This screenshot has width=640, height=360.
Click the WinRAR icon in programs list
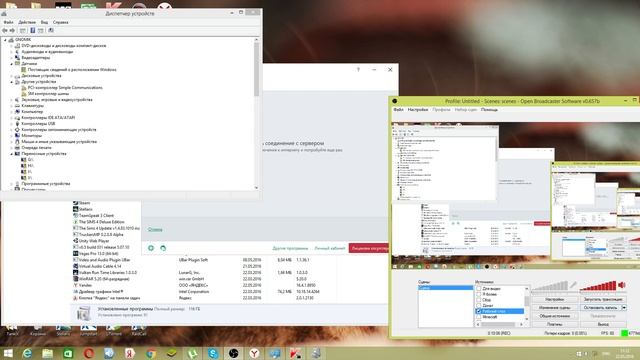point(76,279)
